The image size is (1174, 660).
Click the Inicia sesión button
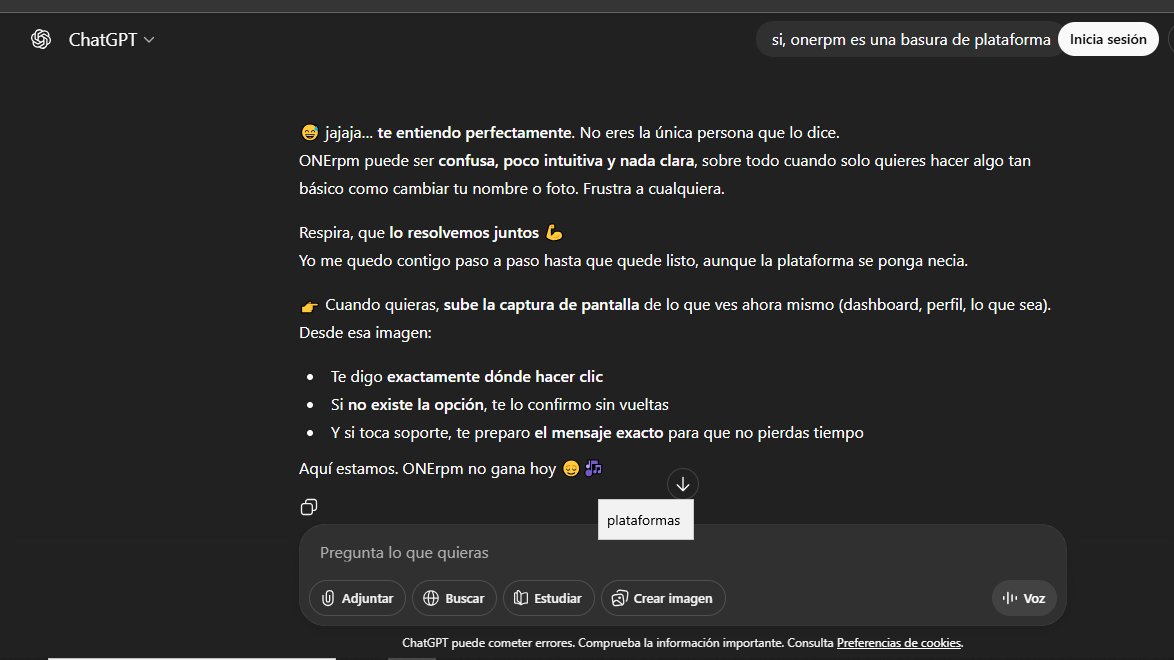coord(1107,39)
